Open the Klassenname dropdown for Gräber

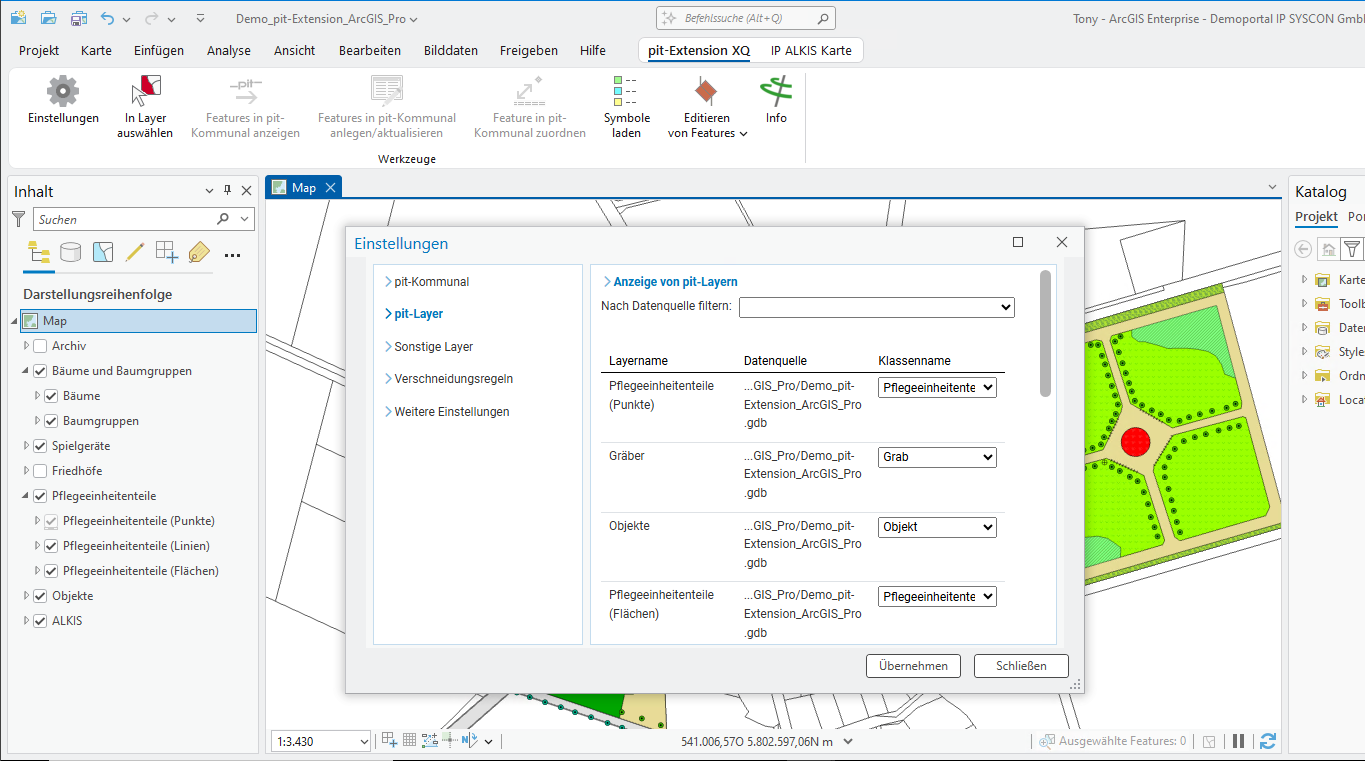(985, 457)
